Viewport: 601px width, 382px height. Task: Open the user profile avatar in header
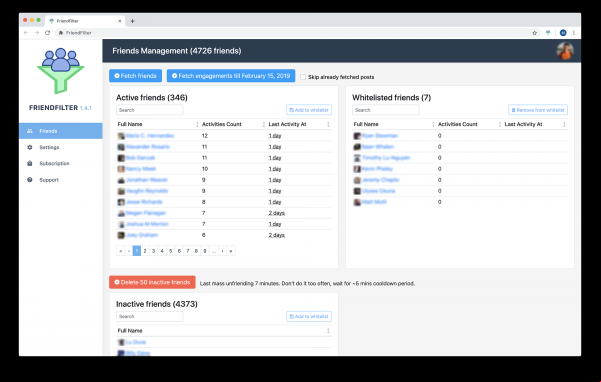coord(565,51)
